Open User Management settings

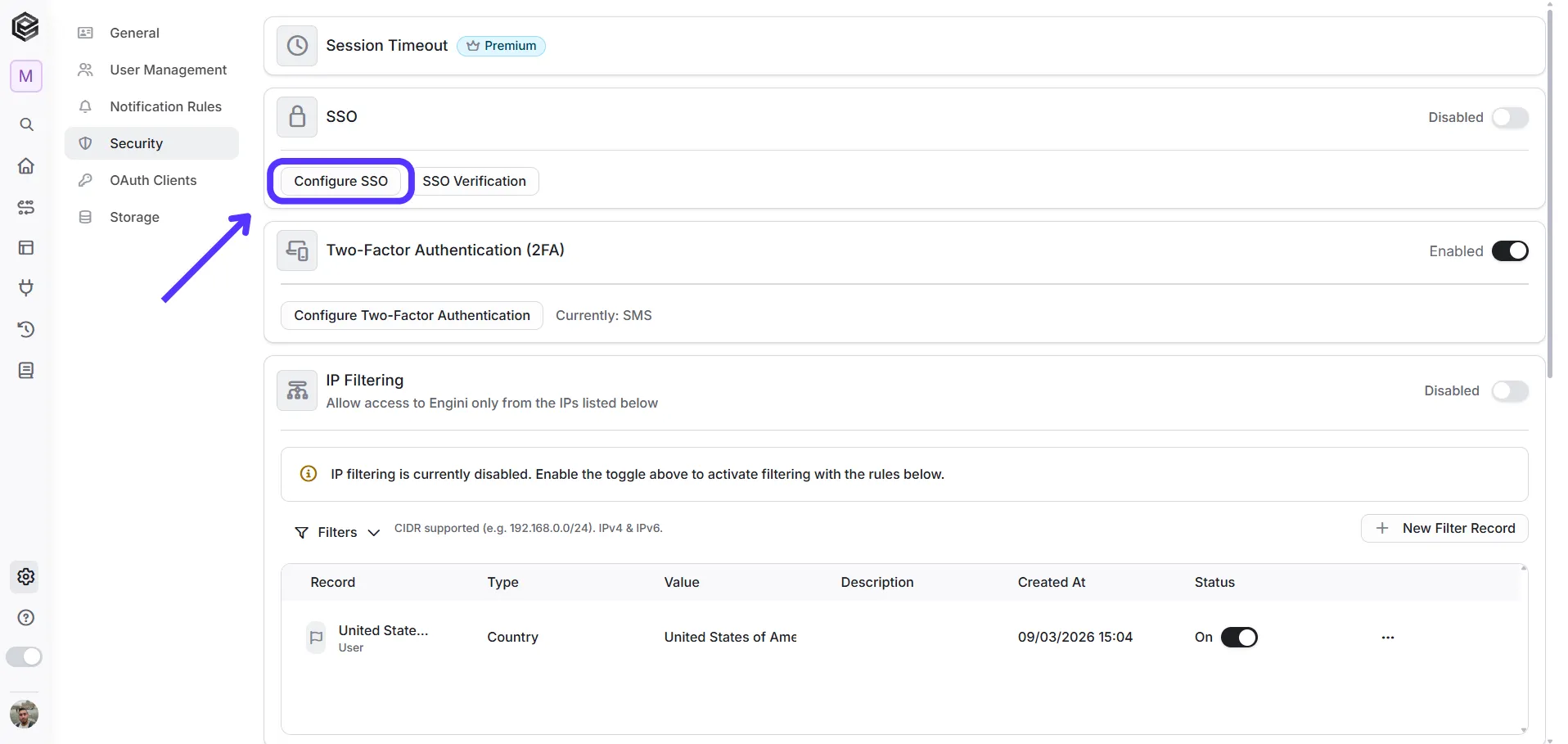point(151,70)
